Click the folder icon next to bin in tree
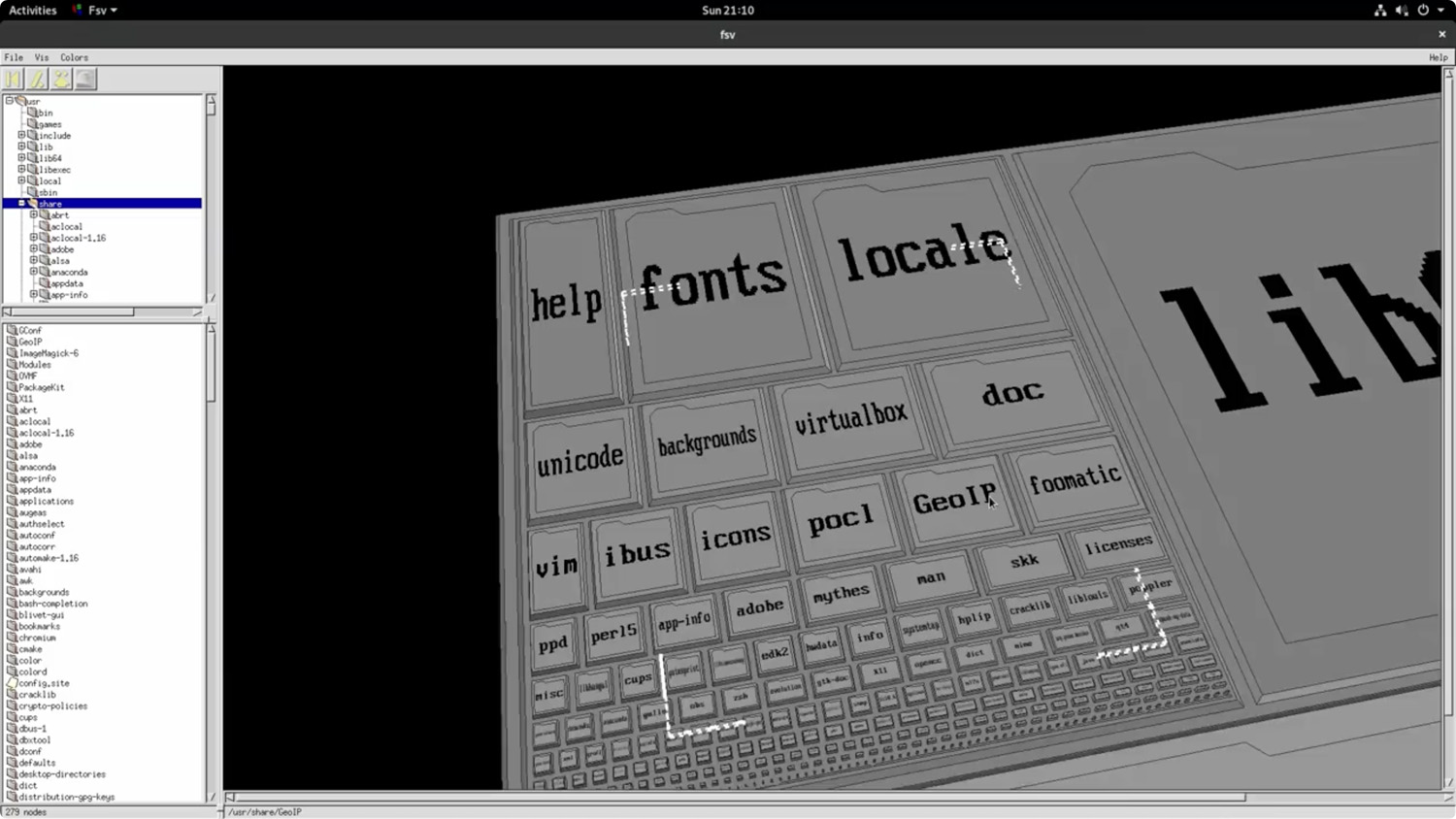 click(32, 113)
